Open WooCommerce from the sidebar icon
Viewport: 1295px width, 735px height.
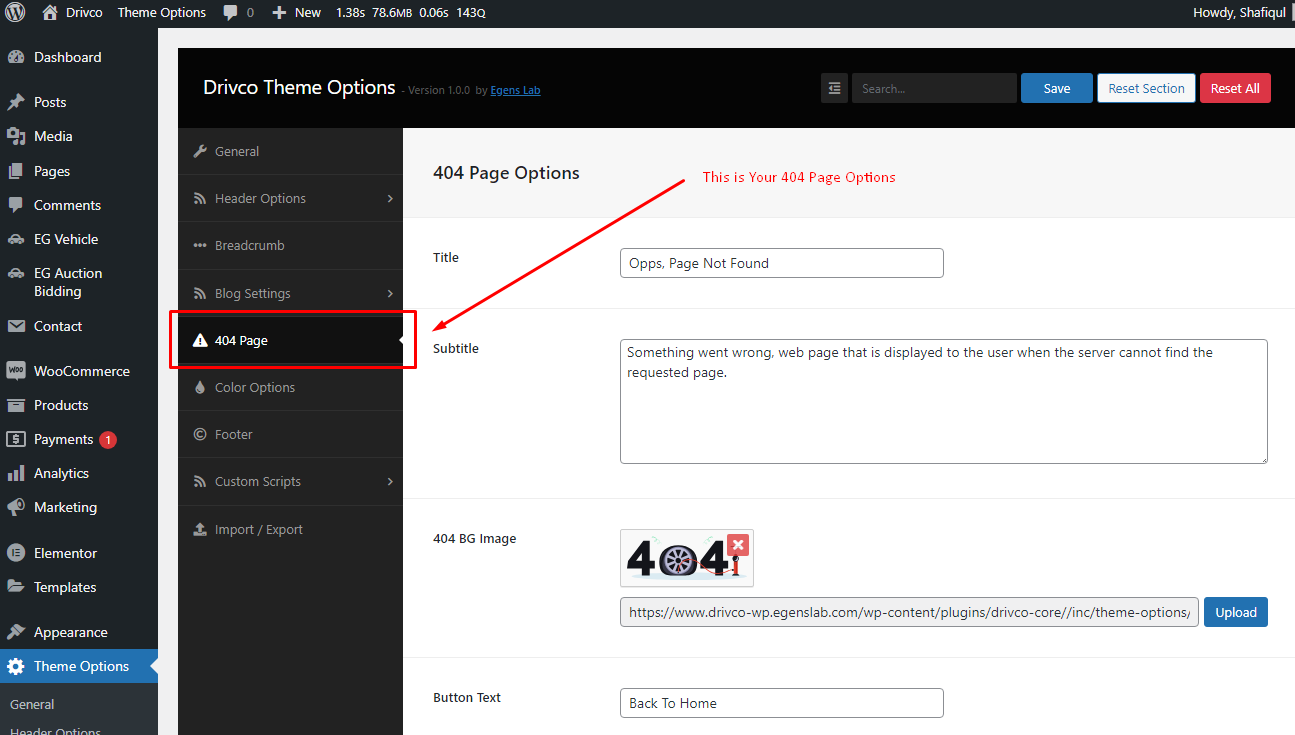(16, 371)
